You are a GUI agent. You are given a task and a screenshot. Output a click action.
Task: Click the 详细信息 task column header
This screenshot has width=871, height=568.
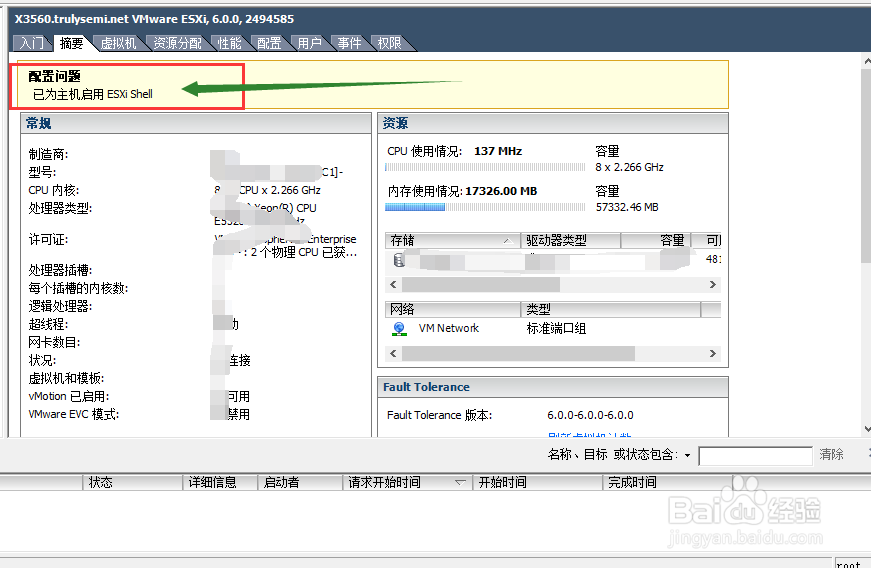point(220,482)
